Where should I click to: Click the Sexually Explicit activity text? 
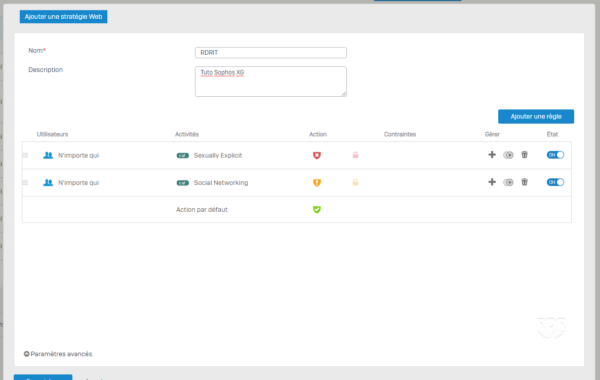point(218,155)
